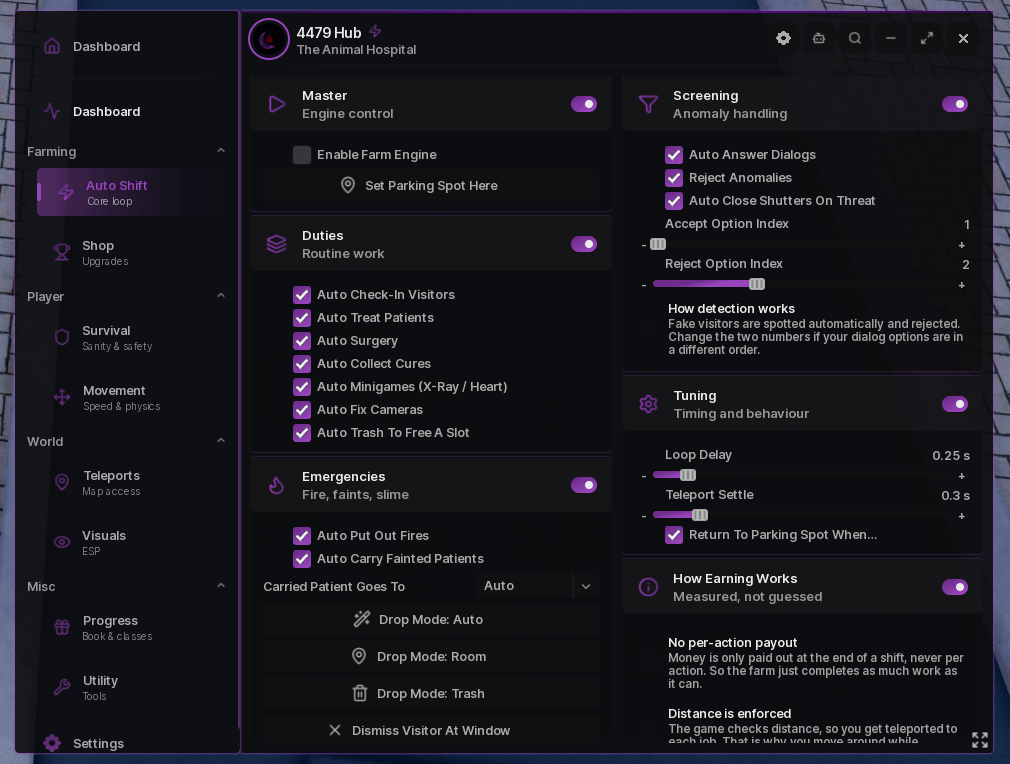1010x764 pixels.
Task: Open the Carried Patient Goes To dropdown
Action: pyautogui.click(x=537, y=586)
